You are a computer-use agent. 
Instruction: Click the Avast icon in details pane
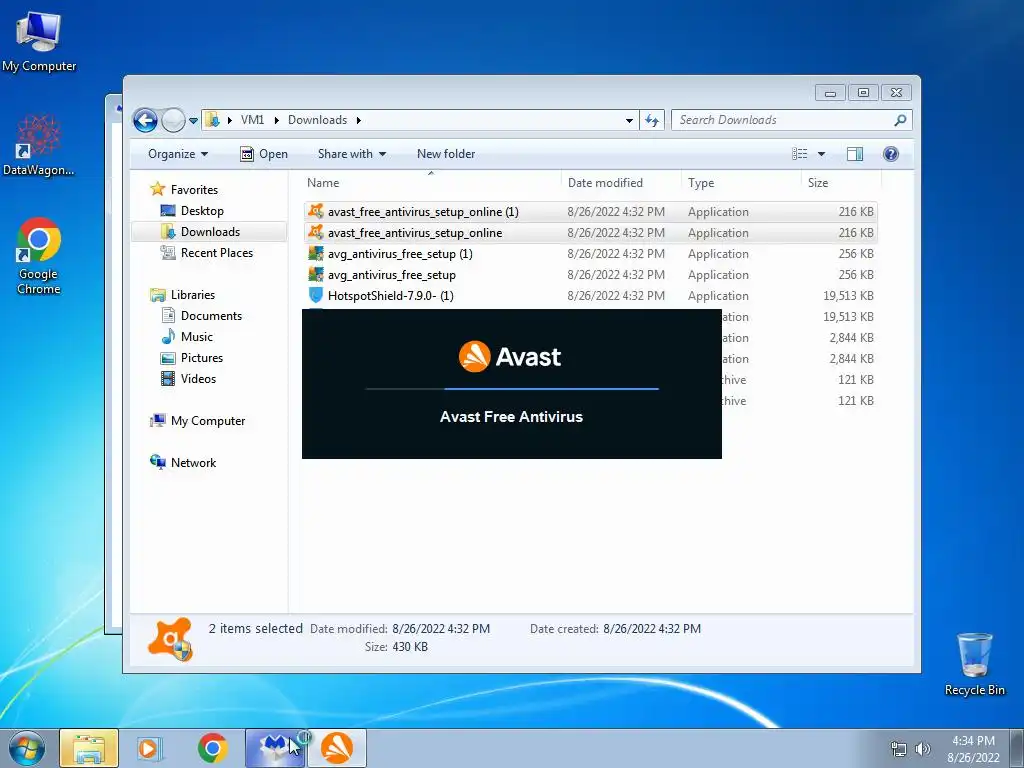(171, 639)
